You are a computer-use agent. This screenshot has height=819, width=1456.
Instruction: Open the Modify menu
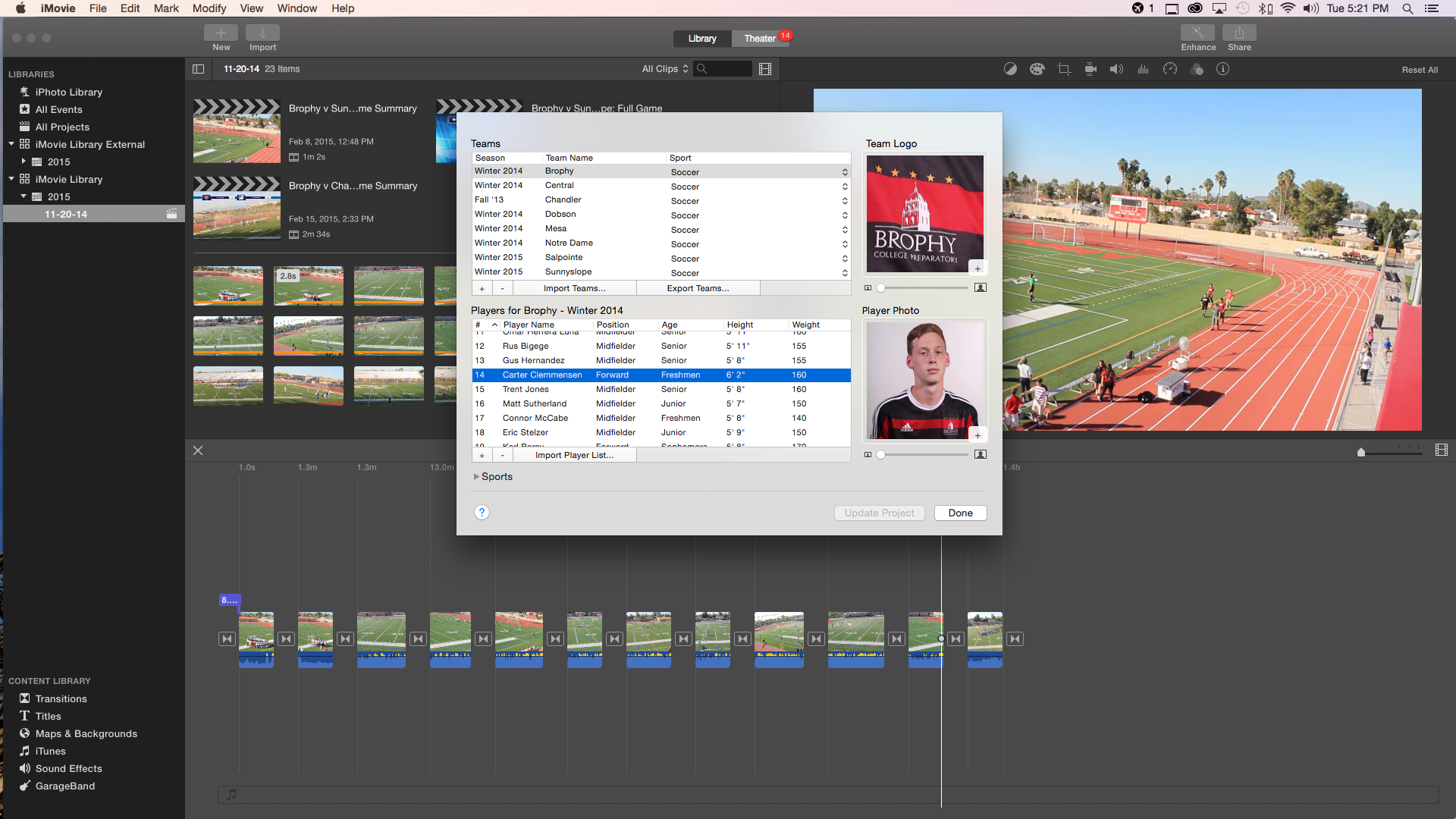pos(209,8)
